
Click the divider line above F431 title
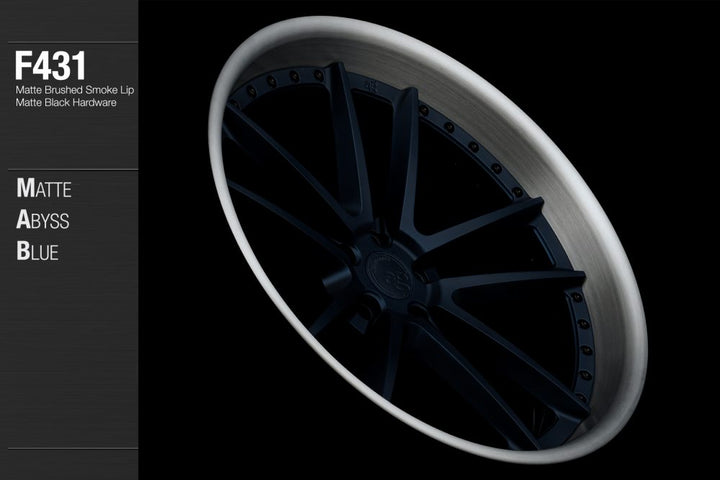(69, 42)
